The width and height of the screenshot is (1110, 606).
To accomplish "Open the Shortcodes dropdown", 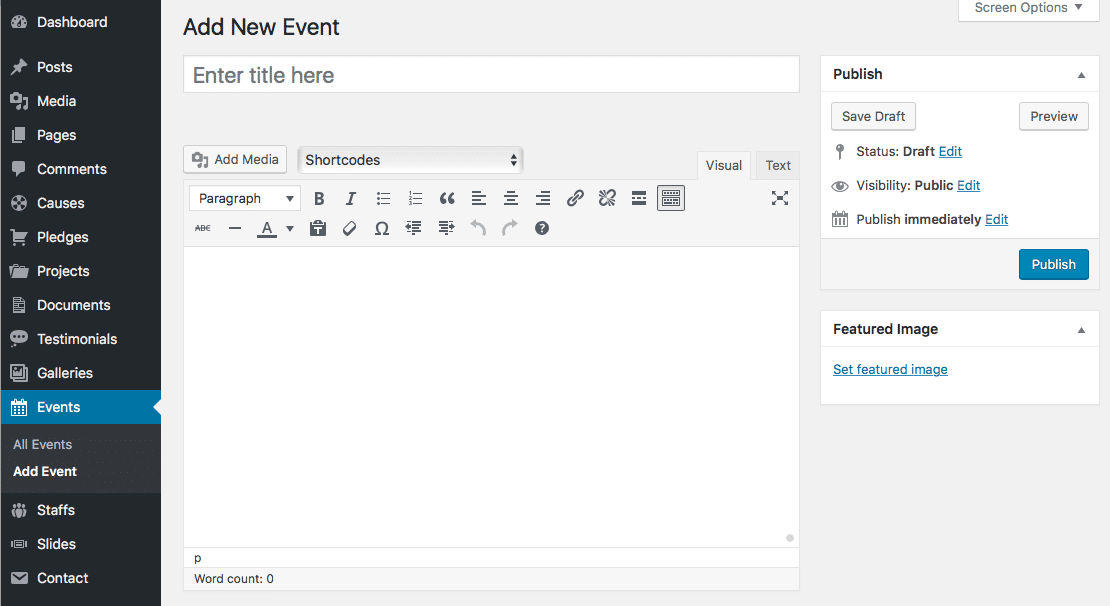I will click(x=411, y=160).
